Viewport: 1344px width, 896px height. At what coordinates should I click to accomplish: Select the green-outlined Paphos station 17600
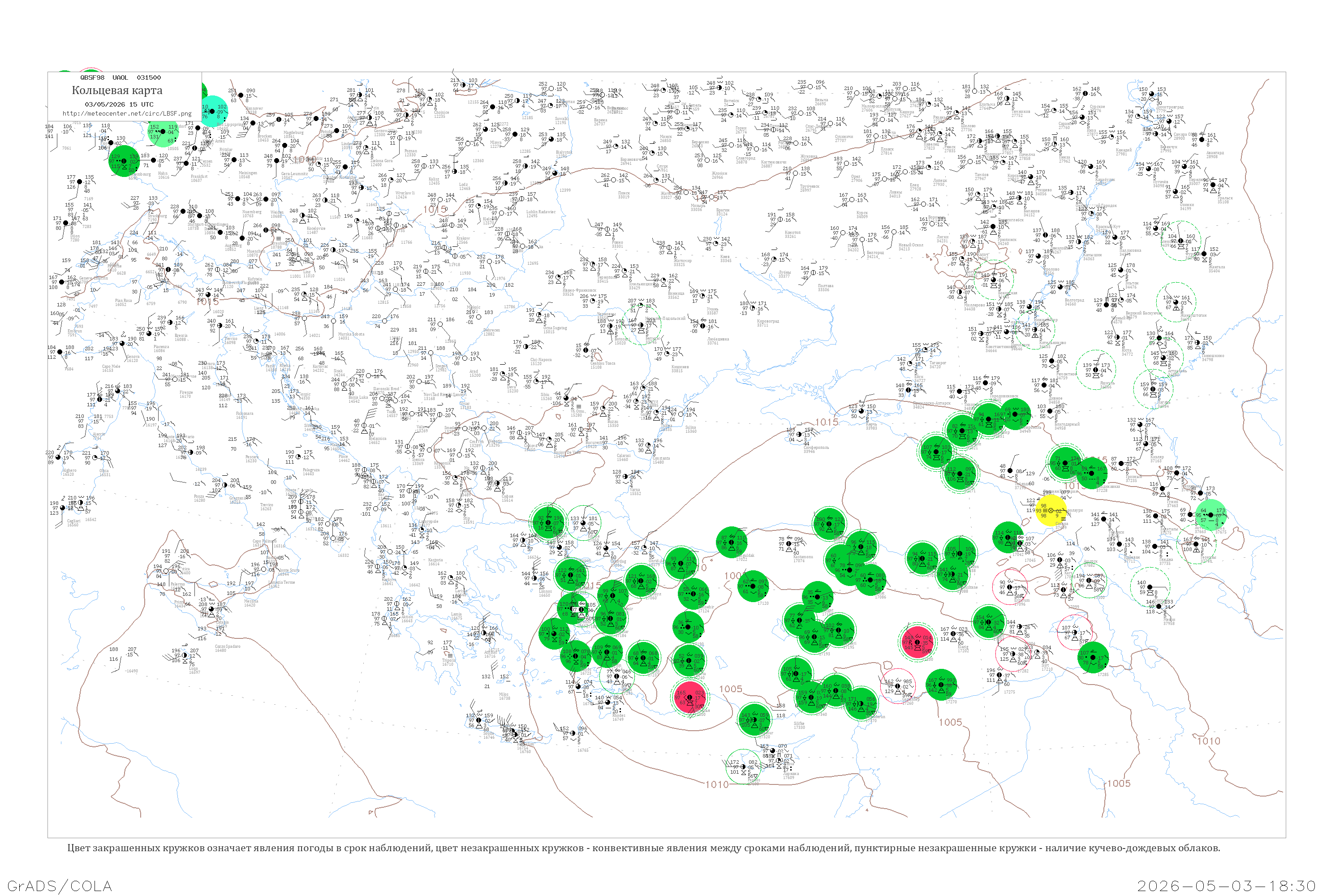pyautogui.click(x=743, y=766)
